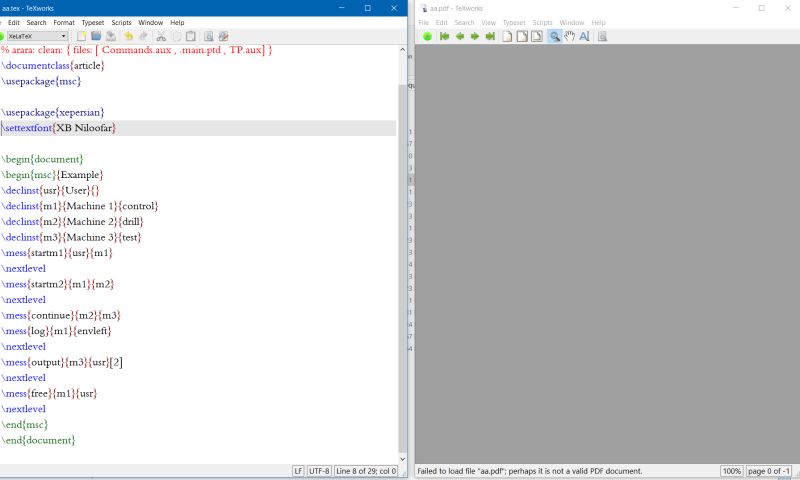Click LF line ending indicator in status bar
The width and height of the screenshot is (800, 480).
point(298,471)
